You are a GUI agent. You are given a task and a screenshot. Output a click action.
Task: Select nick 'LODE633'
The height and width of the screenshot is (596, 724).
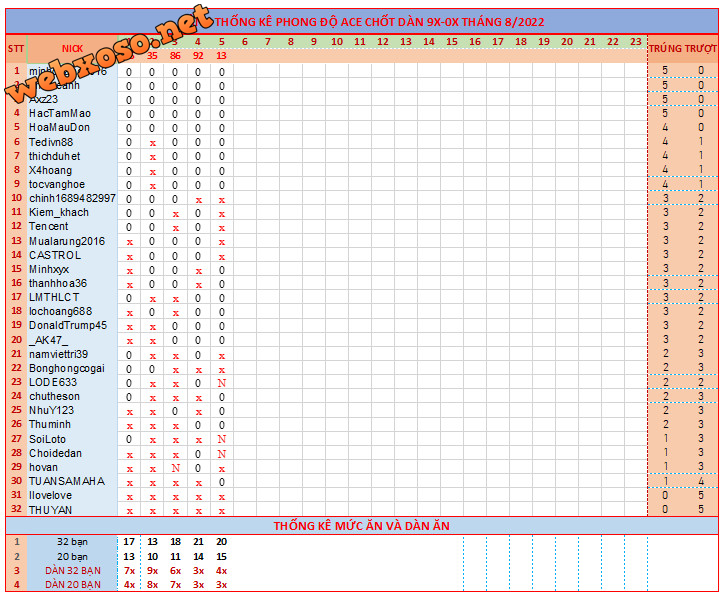tap(53, 382)
